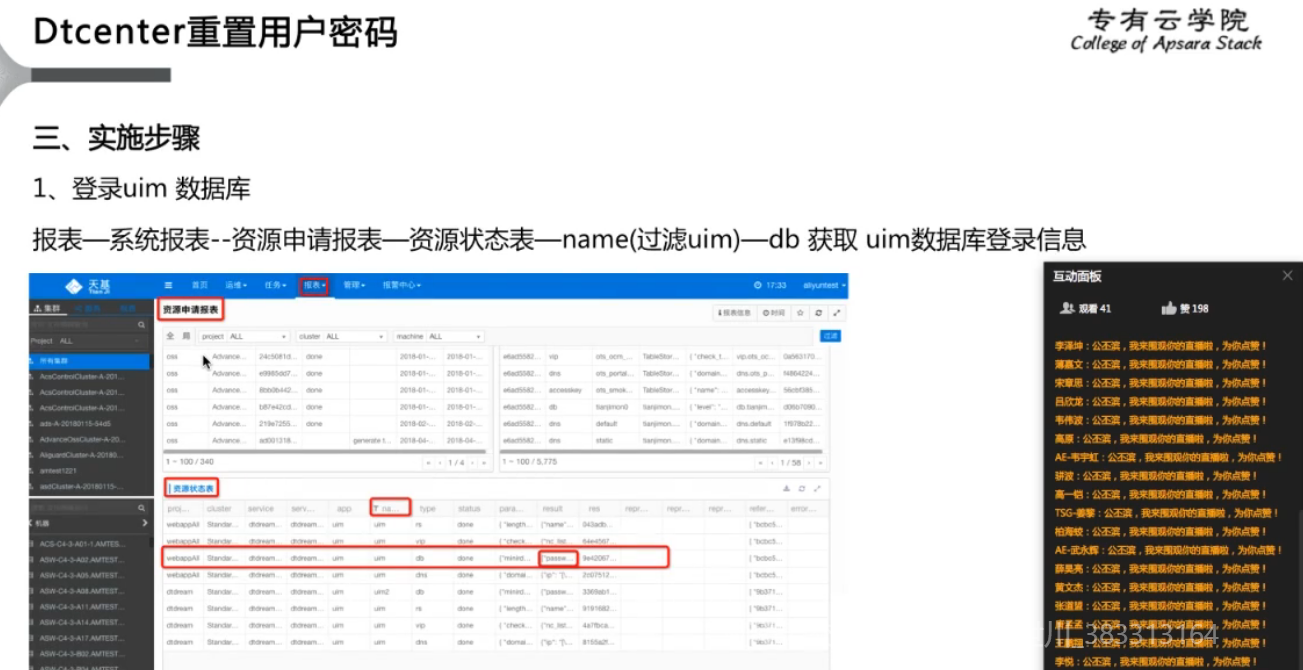Screen dimensions: 1303x670
Task: Download 资源状态表 with the export icon
Action: (x=787, y=489)
